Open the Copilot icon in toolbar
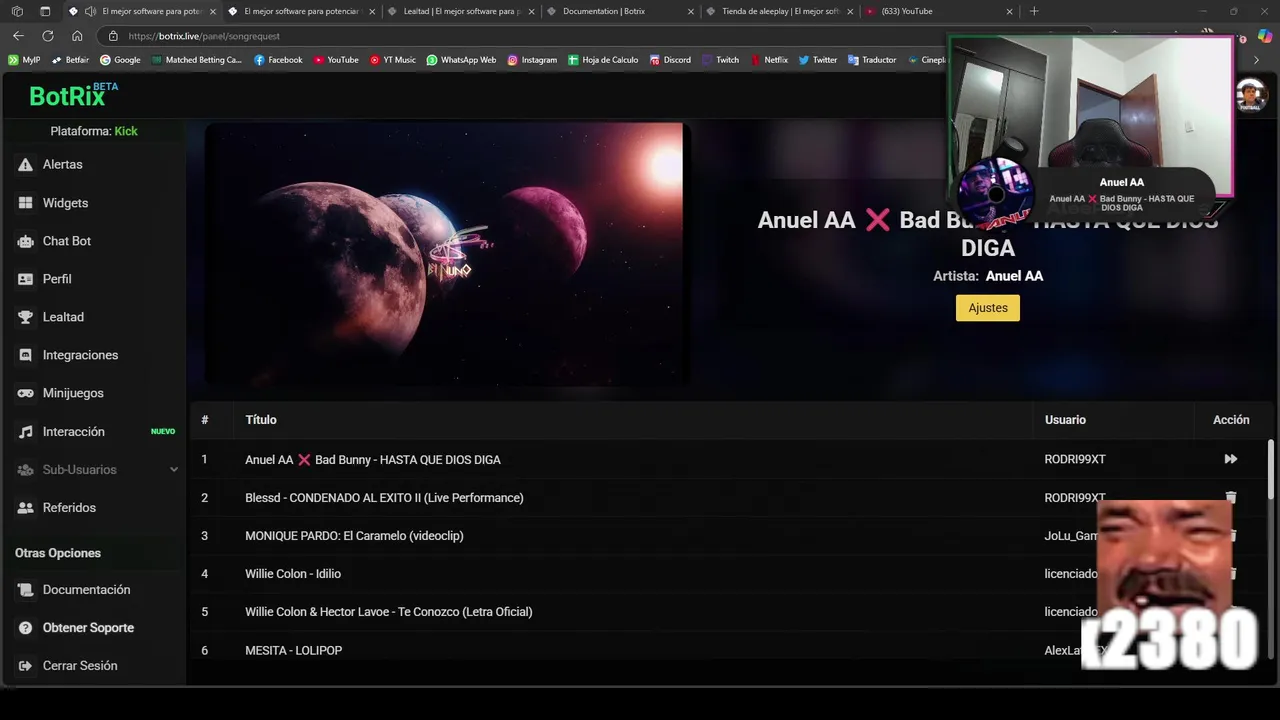 pyautogui.click(x=1265, y=36)
